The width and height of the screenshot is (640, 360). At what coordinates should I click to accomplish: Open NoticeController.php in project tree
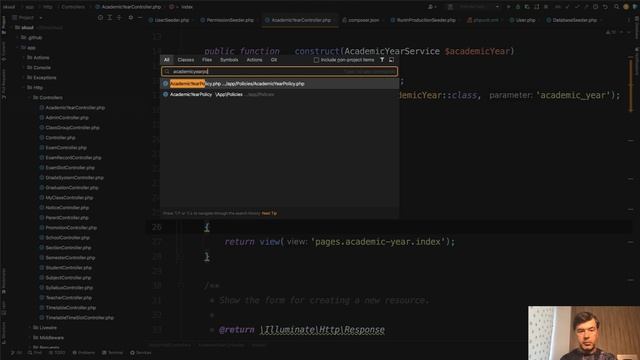click(67, 208)
